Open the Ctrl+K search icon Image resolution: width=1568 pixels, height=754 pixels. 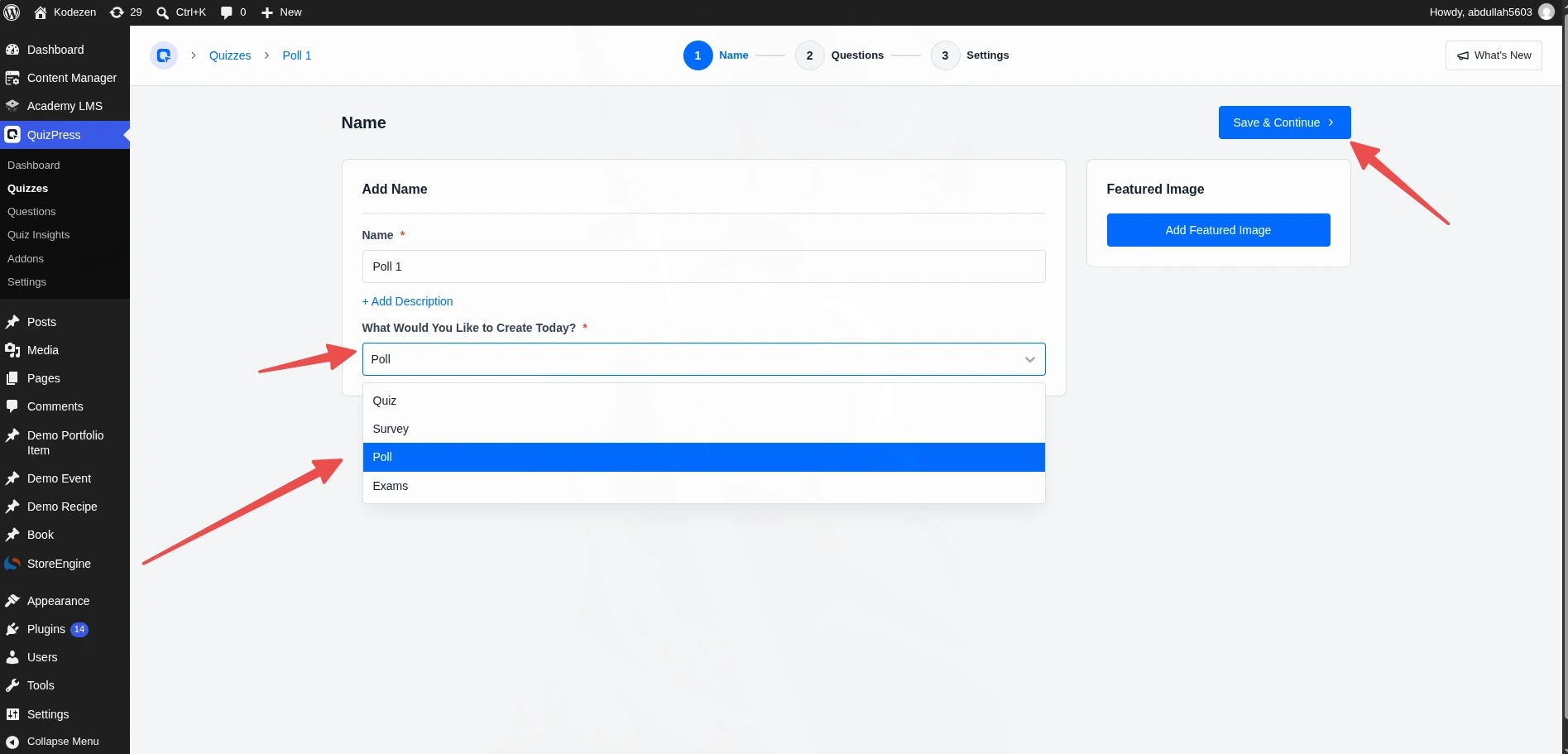tap(162, 12)
